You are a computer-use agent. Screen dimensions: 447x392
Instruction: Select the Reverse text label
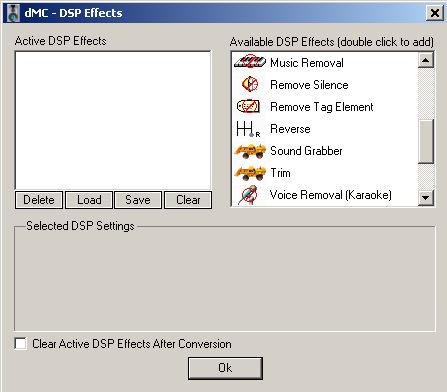point(290,129)
